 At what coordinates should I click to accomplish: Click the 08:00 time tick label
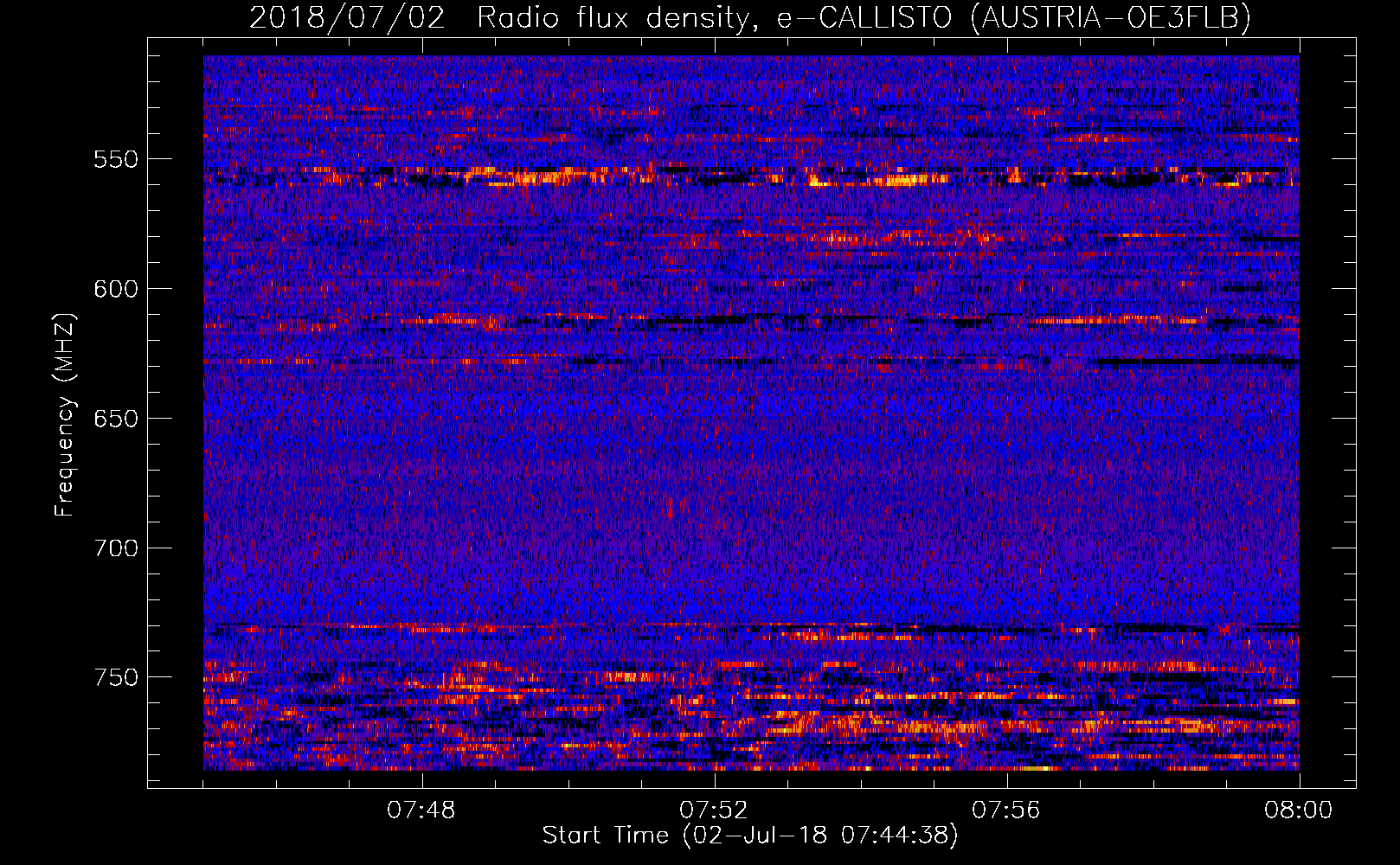(x=1299, y=811)
